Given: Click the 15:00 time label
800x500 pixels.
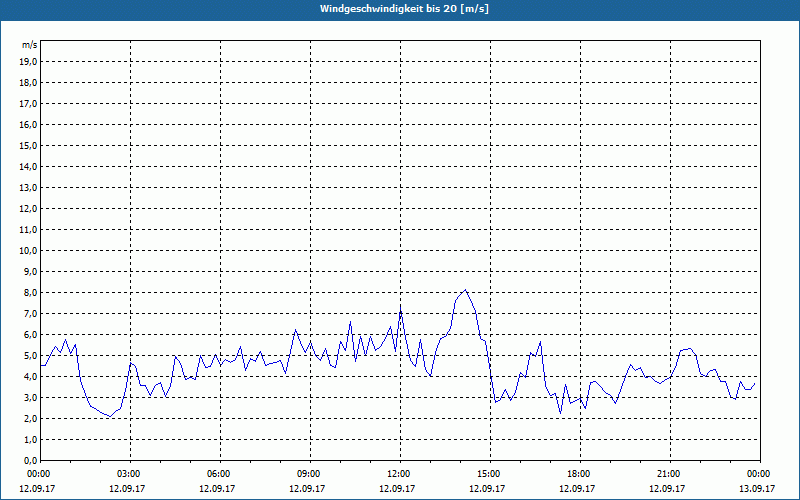Looking at the screenshot, I should [x=490, y=474].
